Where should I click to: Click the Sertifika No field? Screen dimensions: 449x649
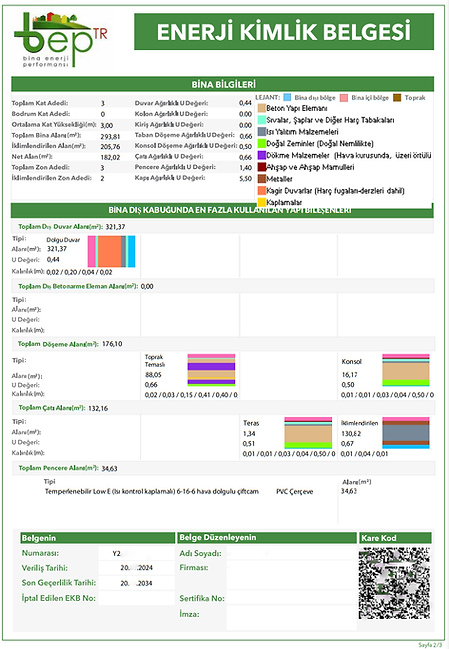point(291,598)
